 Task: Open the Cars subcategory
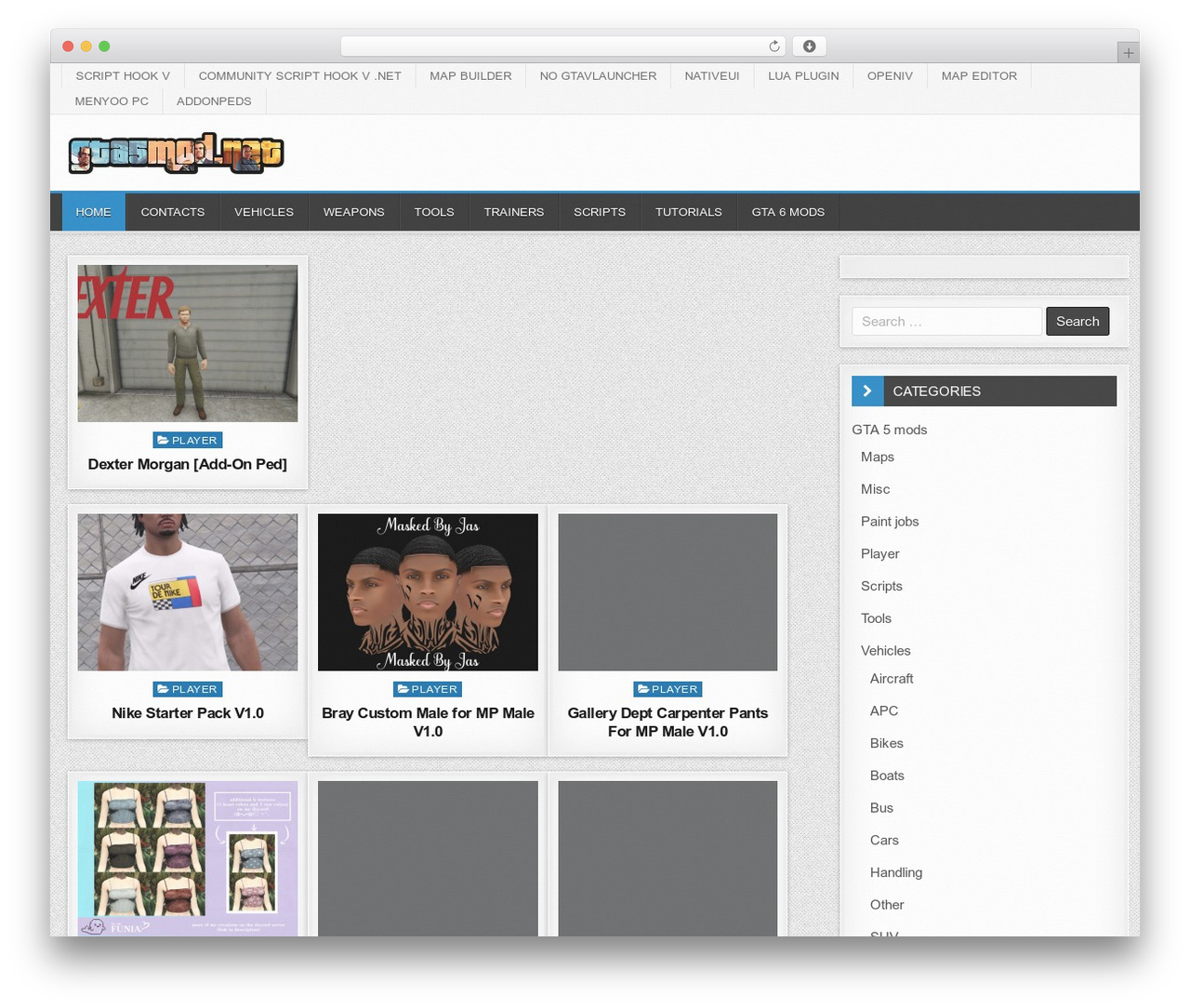tap(884, 841)
